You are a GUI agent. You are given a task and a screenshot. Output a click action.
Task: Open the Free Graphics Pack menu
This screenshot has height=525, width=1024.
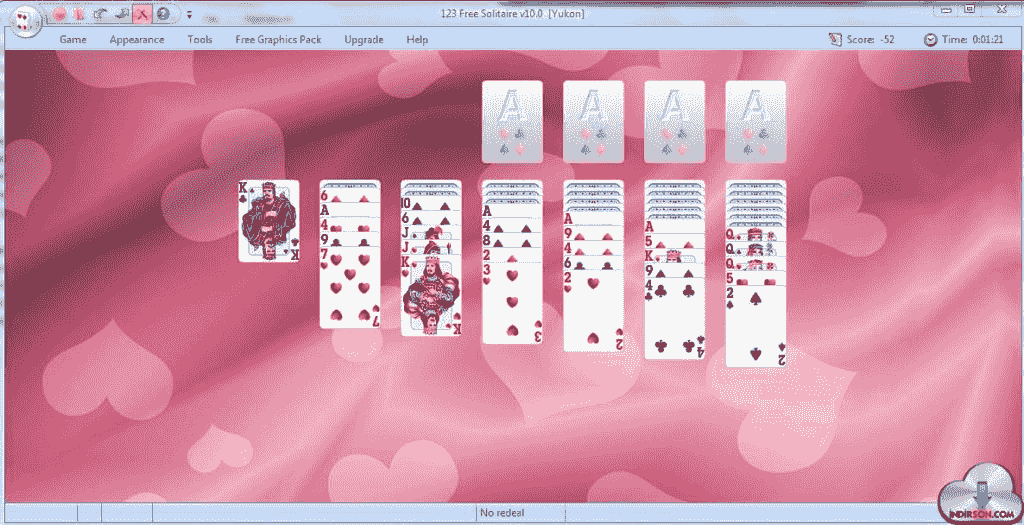point(278,39)
